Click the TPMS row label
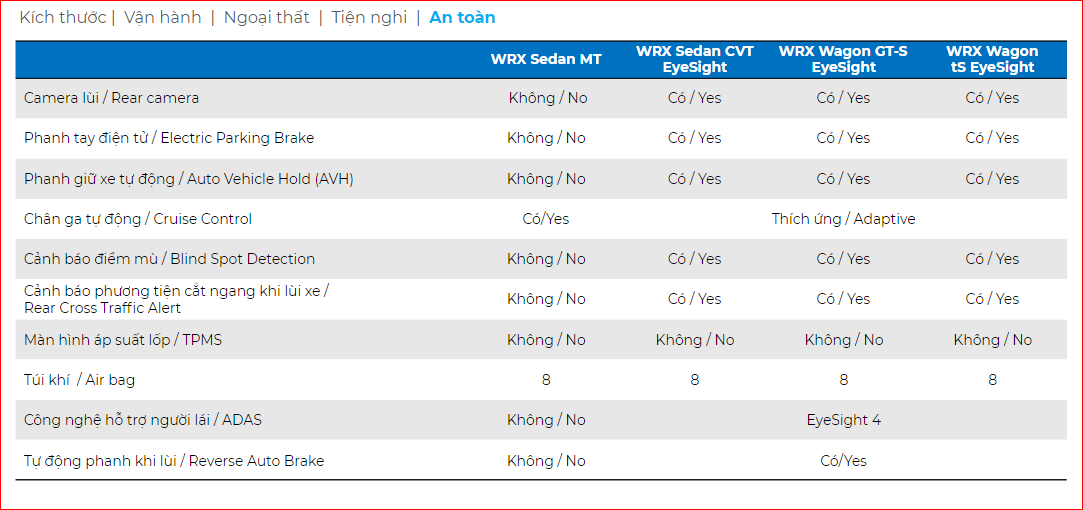 (123, 340)
